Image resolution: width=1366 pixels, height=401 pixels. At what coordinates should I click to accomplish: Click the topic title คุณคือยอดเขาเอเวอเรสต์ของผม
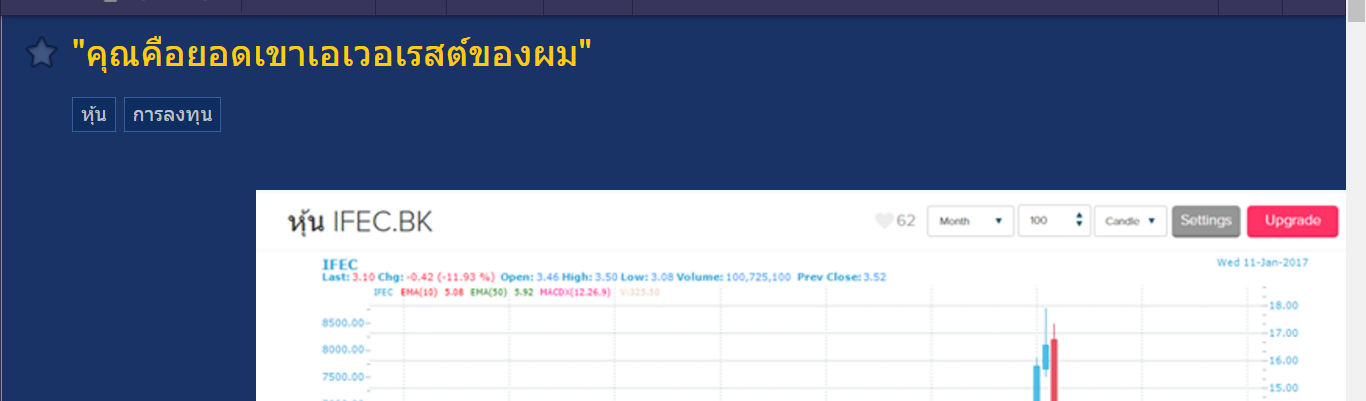333,54
